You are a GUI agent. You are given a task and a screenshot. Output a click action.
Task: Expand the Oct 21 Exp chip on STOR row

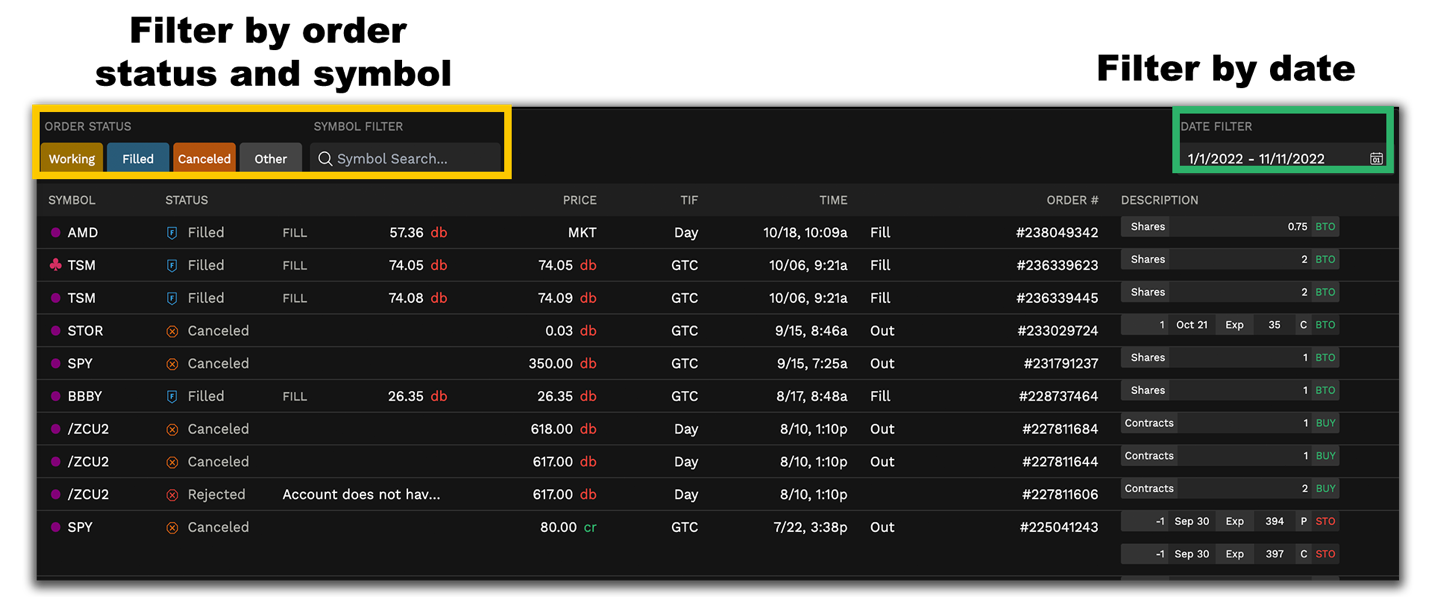(x=1191, y=324)
